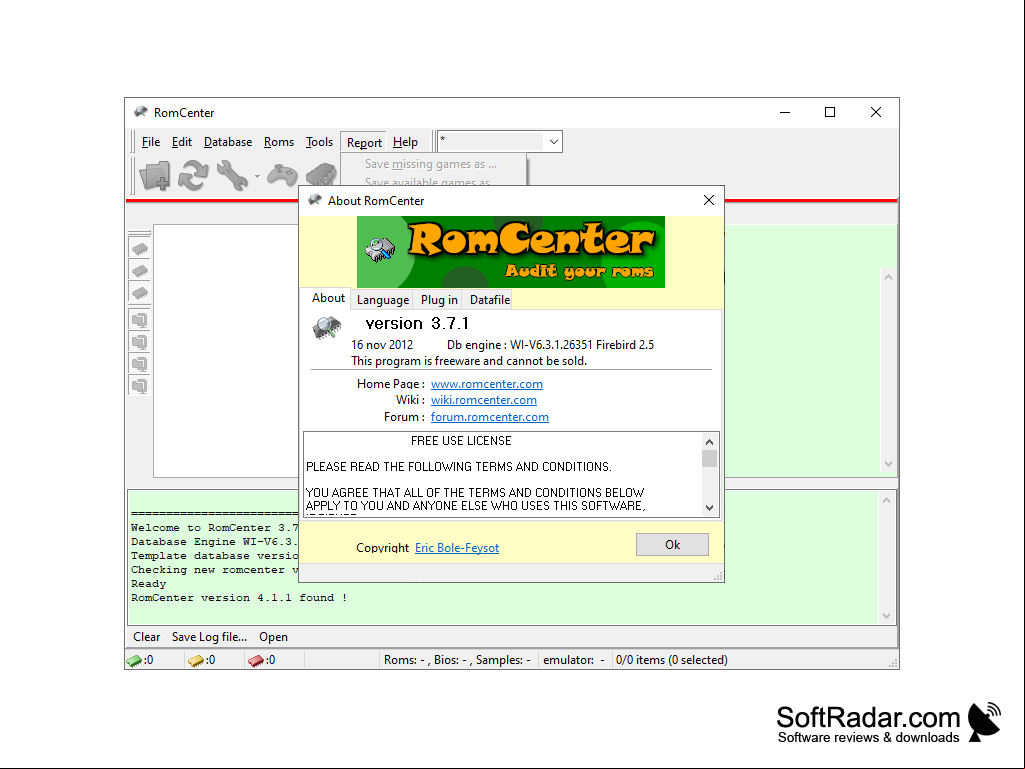Click the gamepad icon in the toolbar
The height and width of the screenshot is (769, 1025).
[282, 175]
